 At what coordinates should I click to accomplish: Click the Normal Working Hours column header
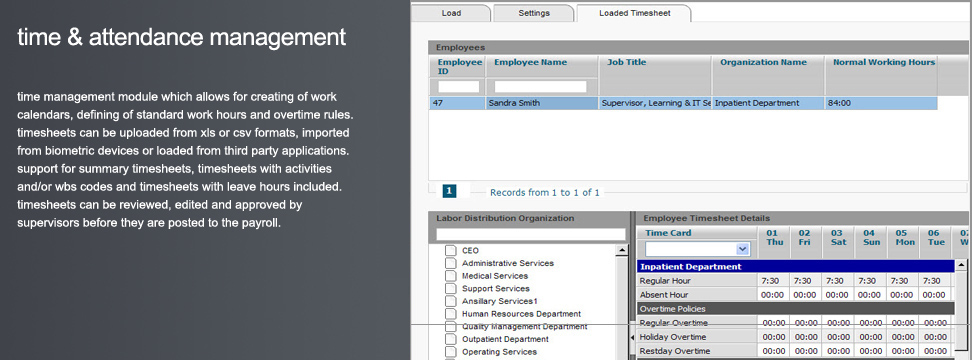pyautogui.click(x=884, y=62)
